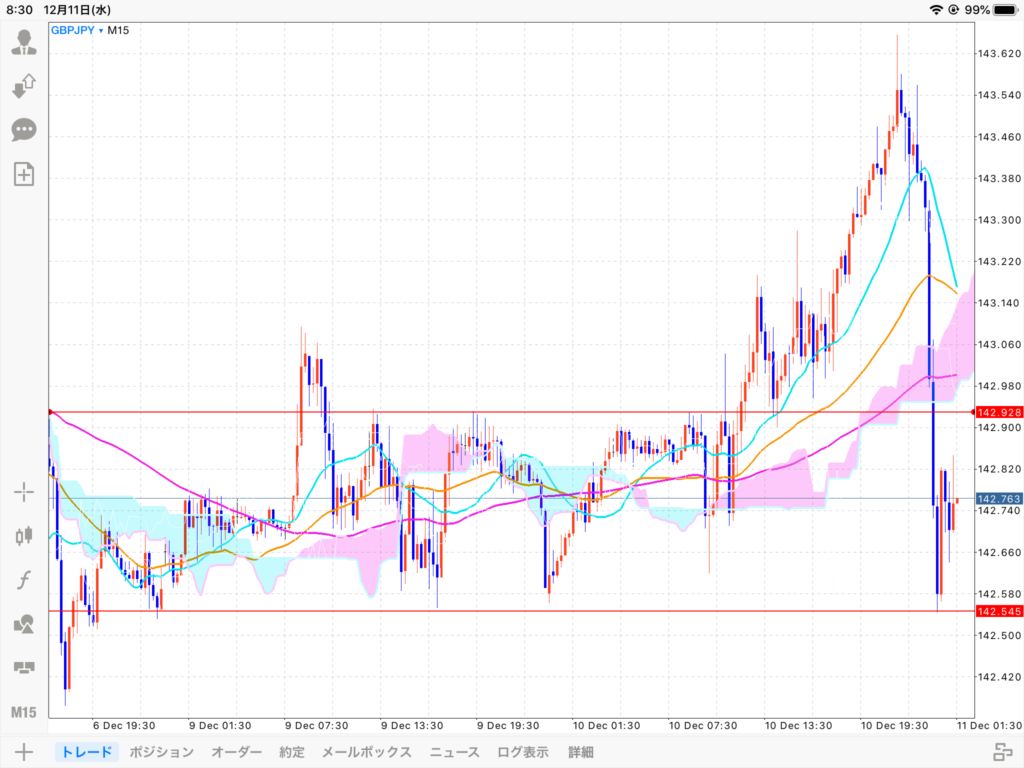Add a new chart with plus-page icon
This screenshot has width=1024, height=768.
pos(24,174)
